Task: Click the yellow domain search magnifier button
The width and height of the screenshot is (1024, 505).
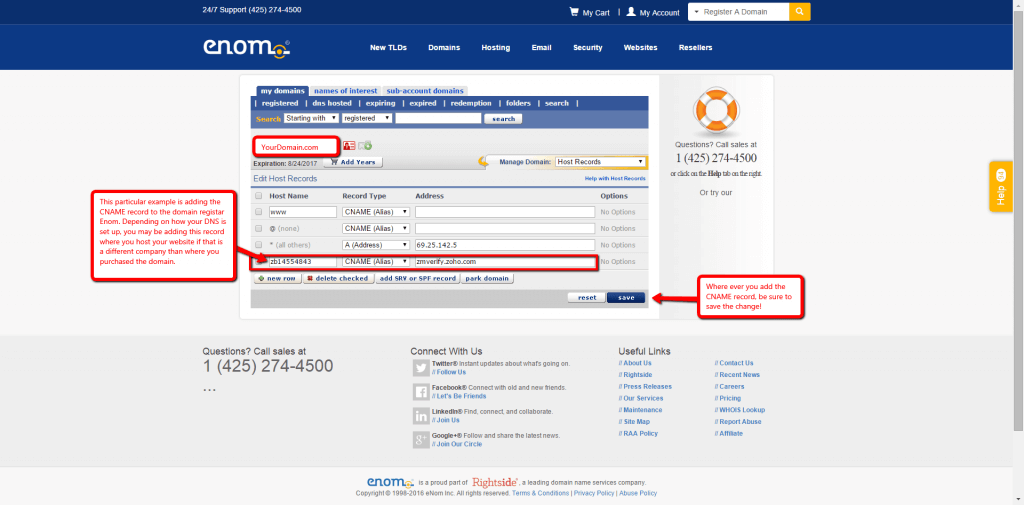Action: coord(799,12)
